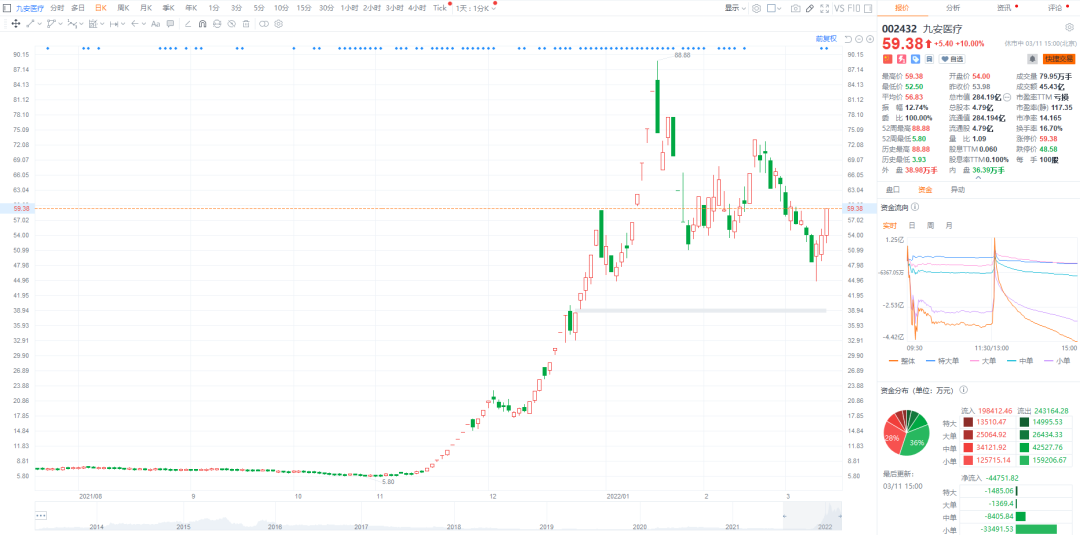Select the 异动 tab in side panel
This screenshot has height=535, width=1080.
pos(957,189)
